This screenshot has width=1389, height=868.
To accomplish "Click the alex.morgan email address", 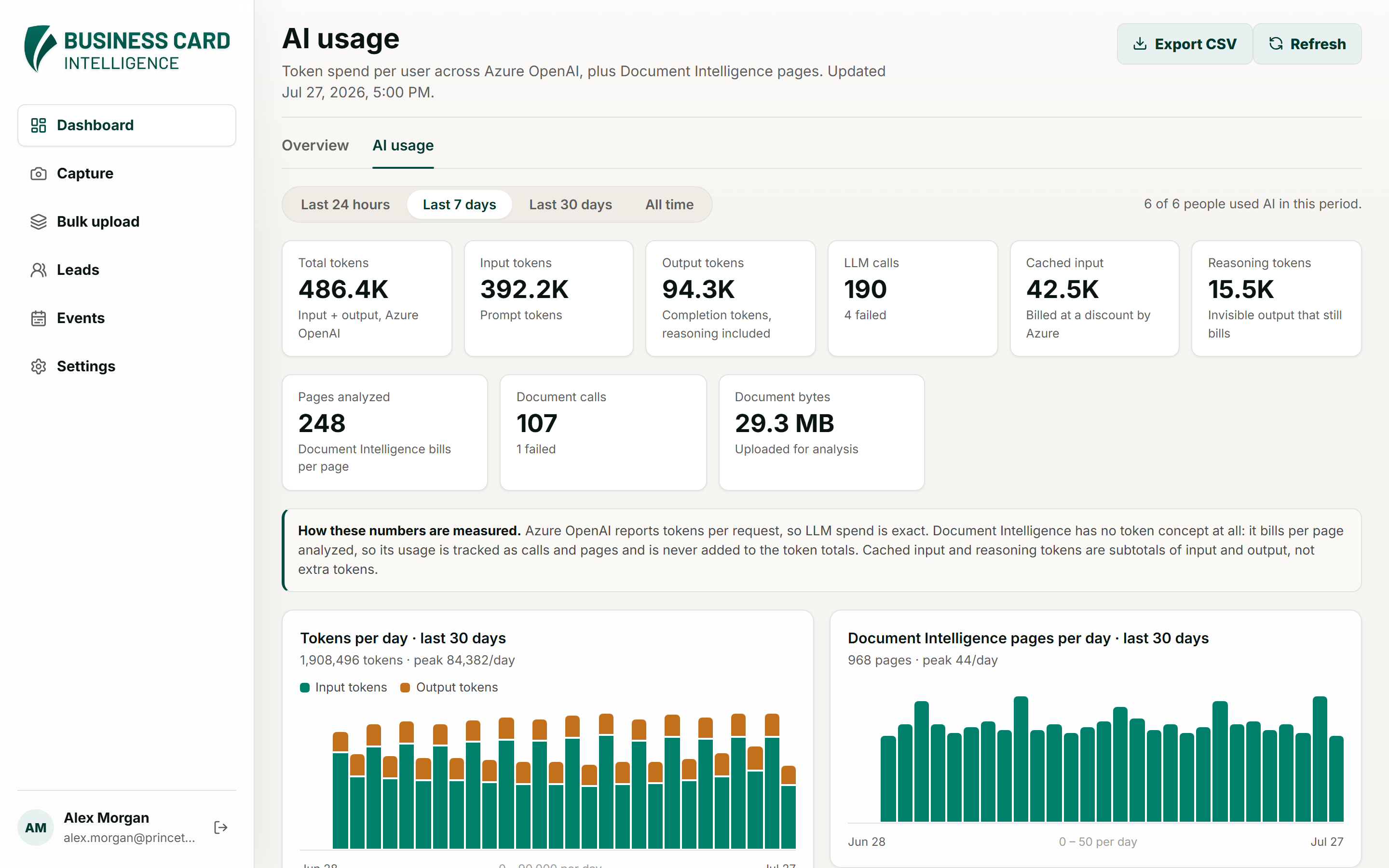I will coord(129,838).
